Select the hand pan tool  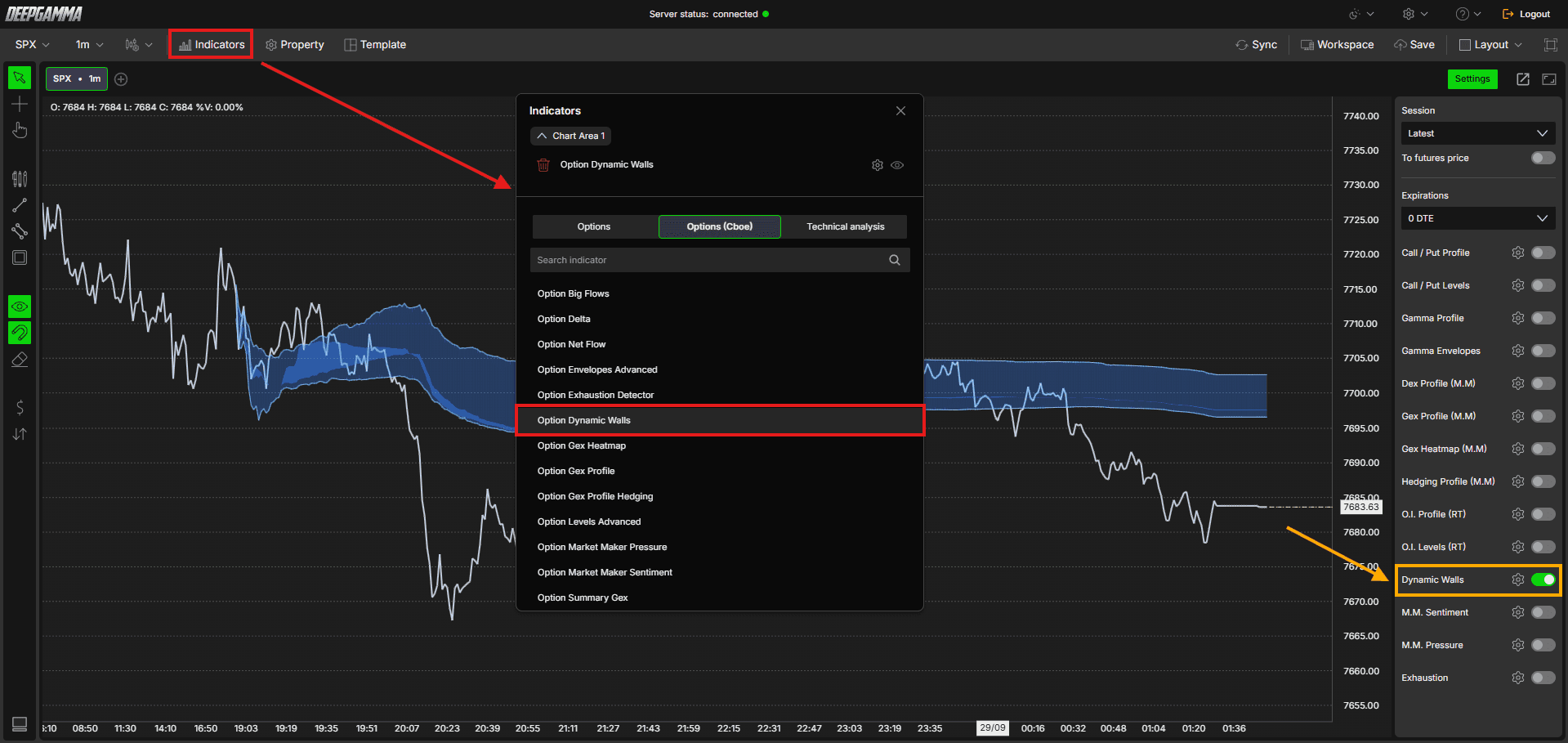pos(20,130)
